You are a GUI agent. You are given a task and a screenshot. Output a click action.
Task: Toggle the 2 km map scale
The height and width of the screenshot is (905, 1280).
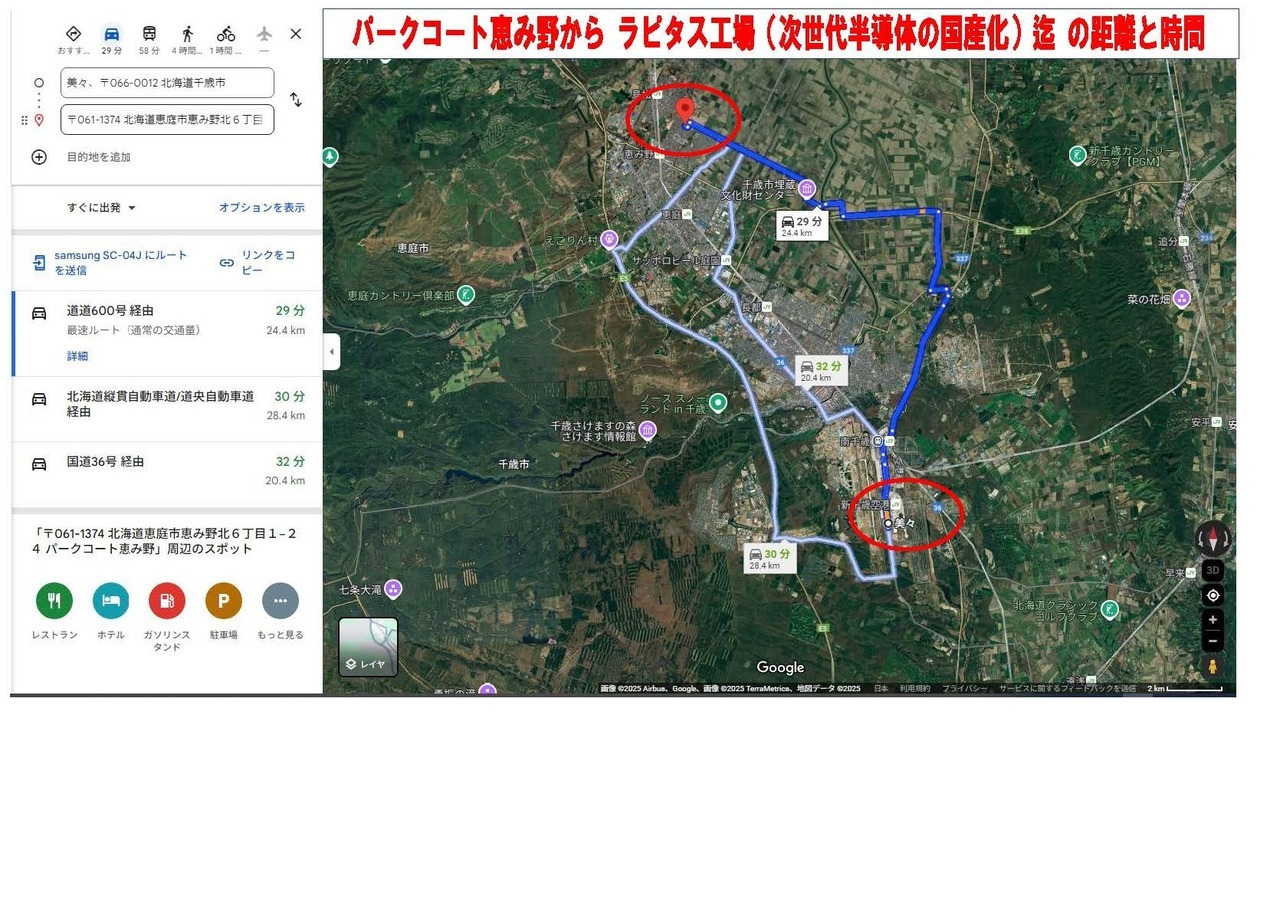(x=1184, y=689)
